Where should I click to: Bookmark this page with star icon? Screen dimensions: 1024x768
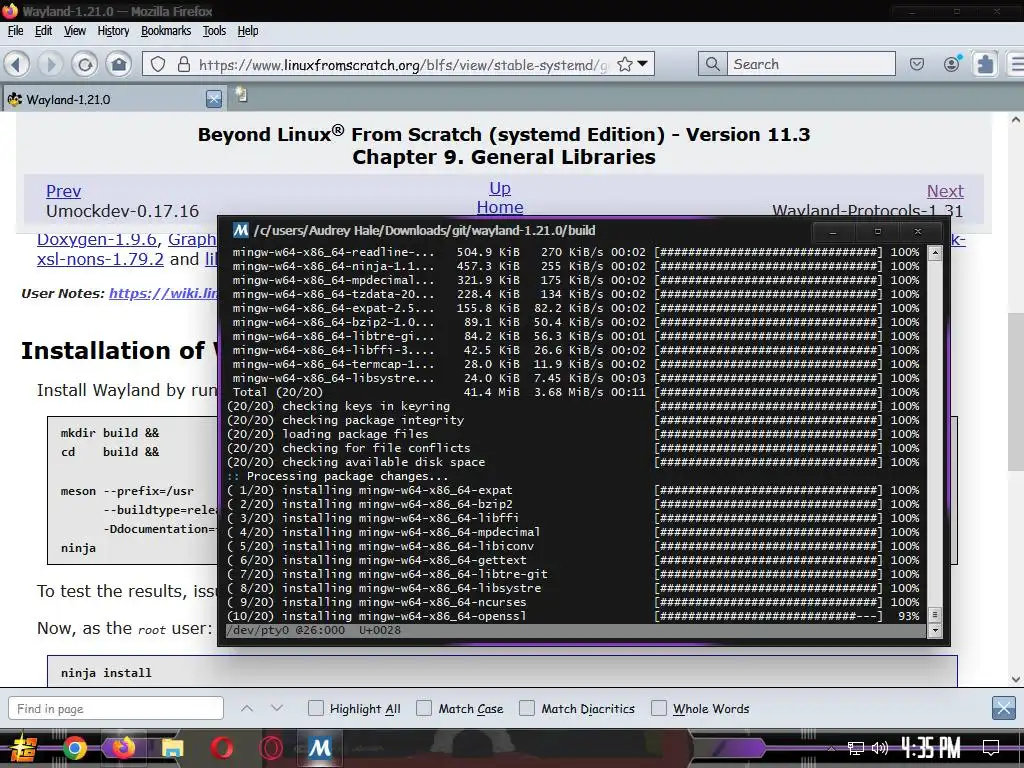point(625,64)
